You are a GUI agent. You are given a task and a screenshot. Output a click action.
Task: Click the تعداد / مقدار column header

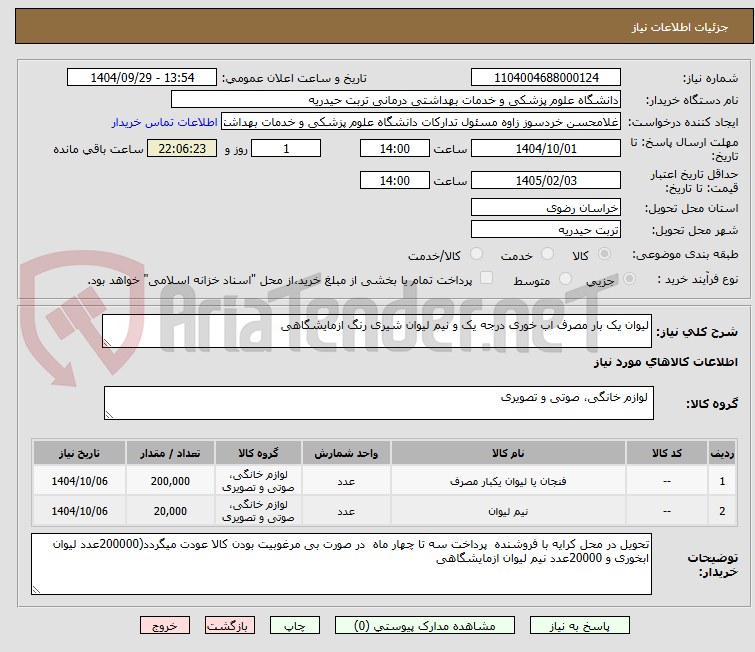click(170, 453)
